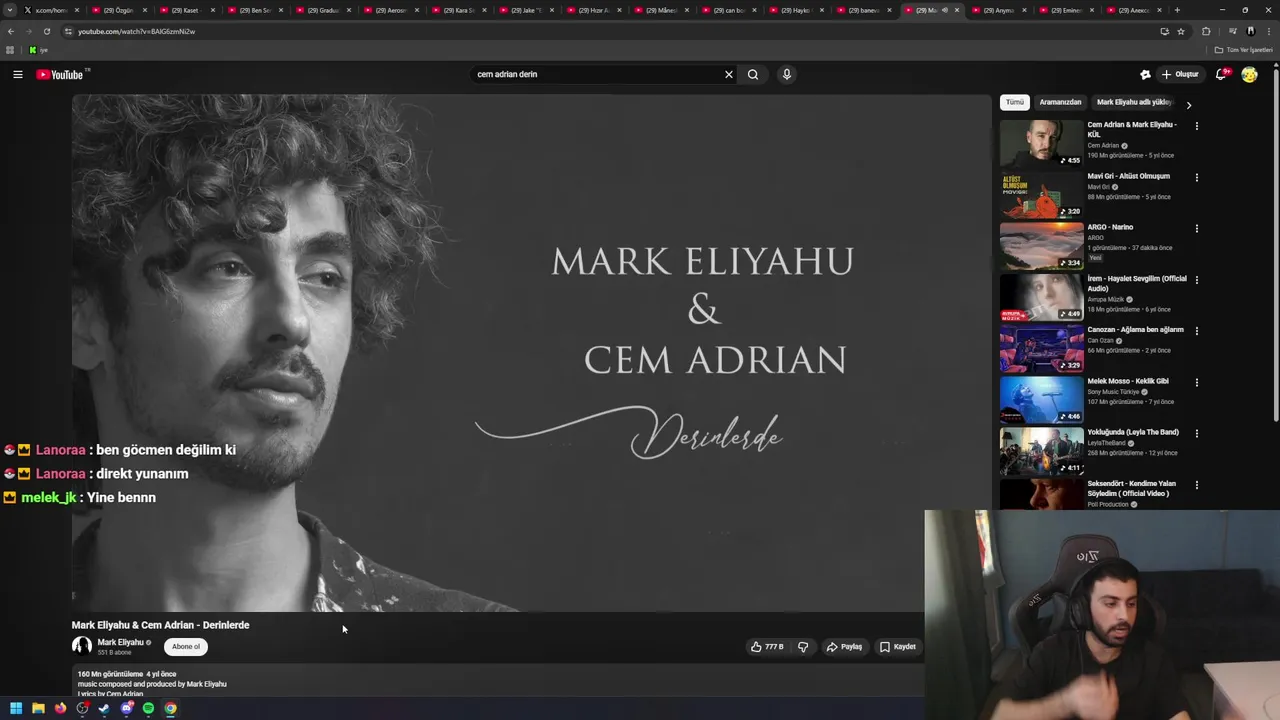Open Melek Mosso Keklik Gibi title

(x=1128, y=381)
